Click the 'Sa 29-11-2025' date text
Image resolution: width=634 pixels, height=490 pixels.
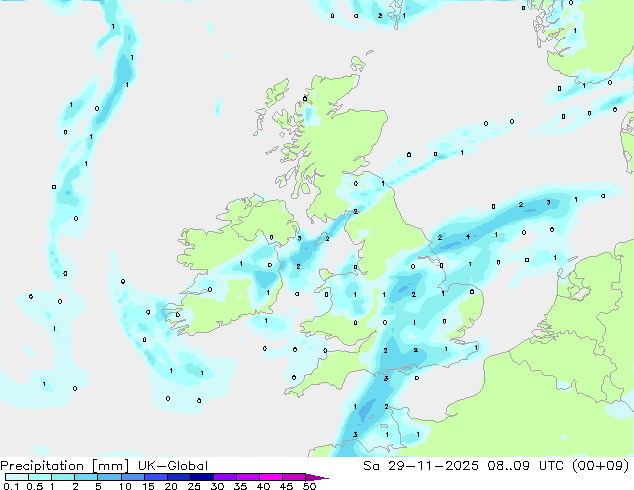click(421, 466)
